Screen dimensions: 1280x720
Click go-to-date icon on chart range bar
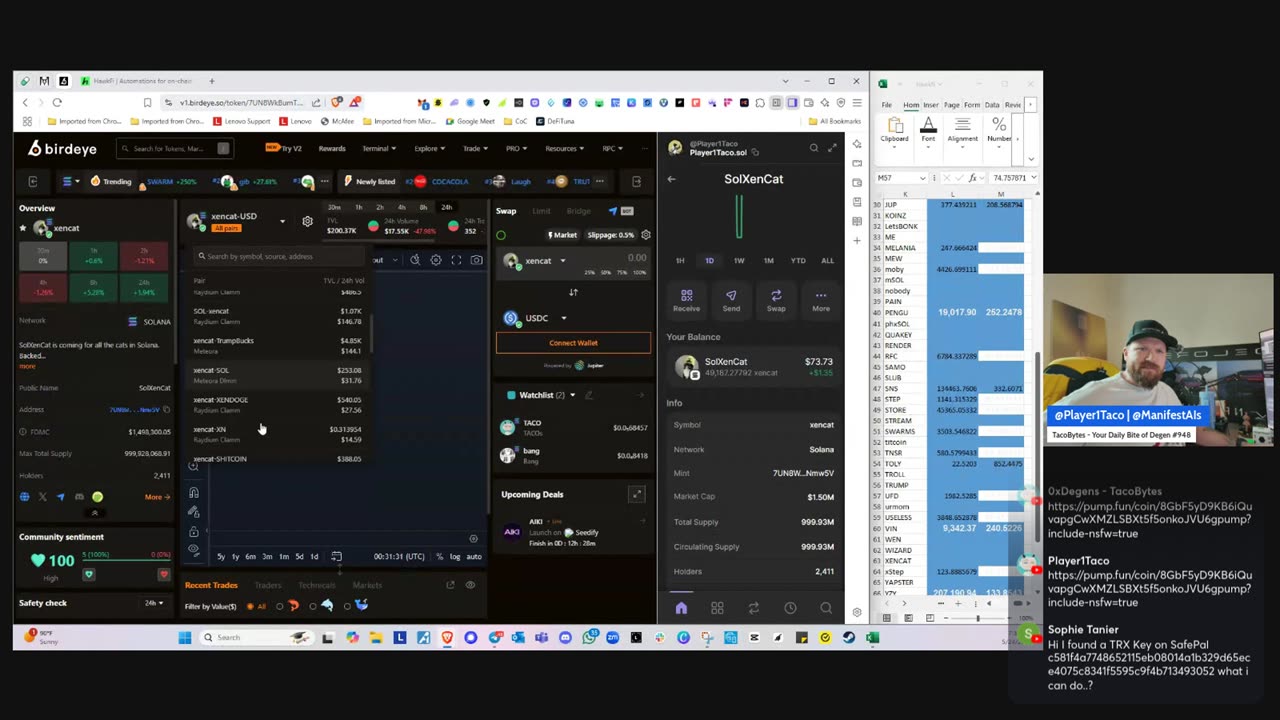coord(336,556)
